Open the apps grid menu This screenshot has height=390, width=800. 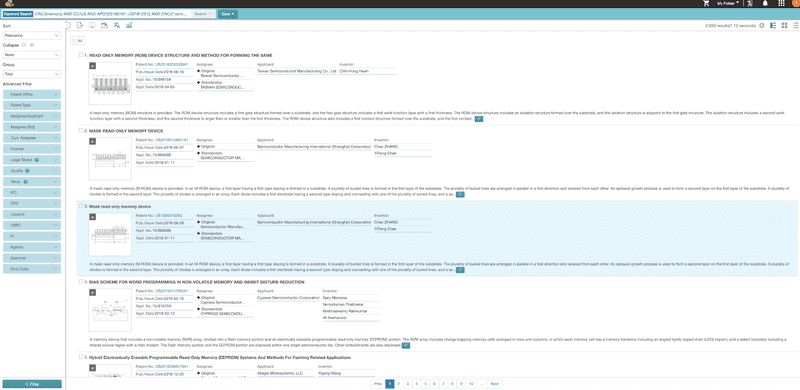[781, 3]
